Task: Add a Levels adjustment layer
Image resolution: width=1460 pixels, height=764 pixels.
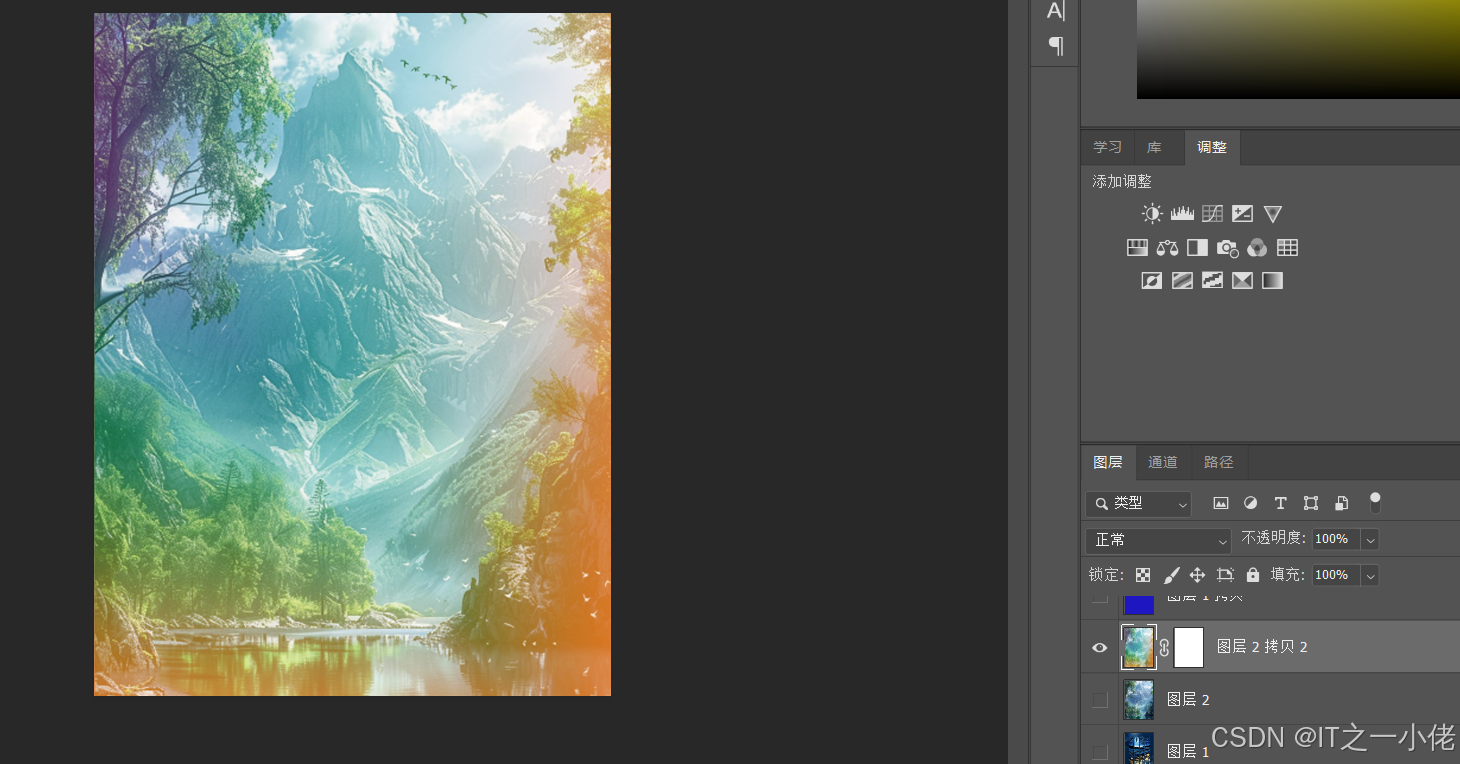Action: click(x=1182, y=214)
